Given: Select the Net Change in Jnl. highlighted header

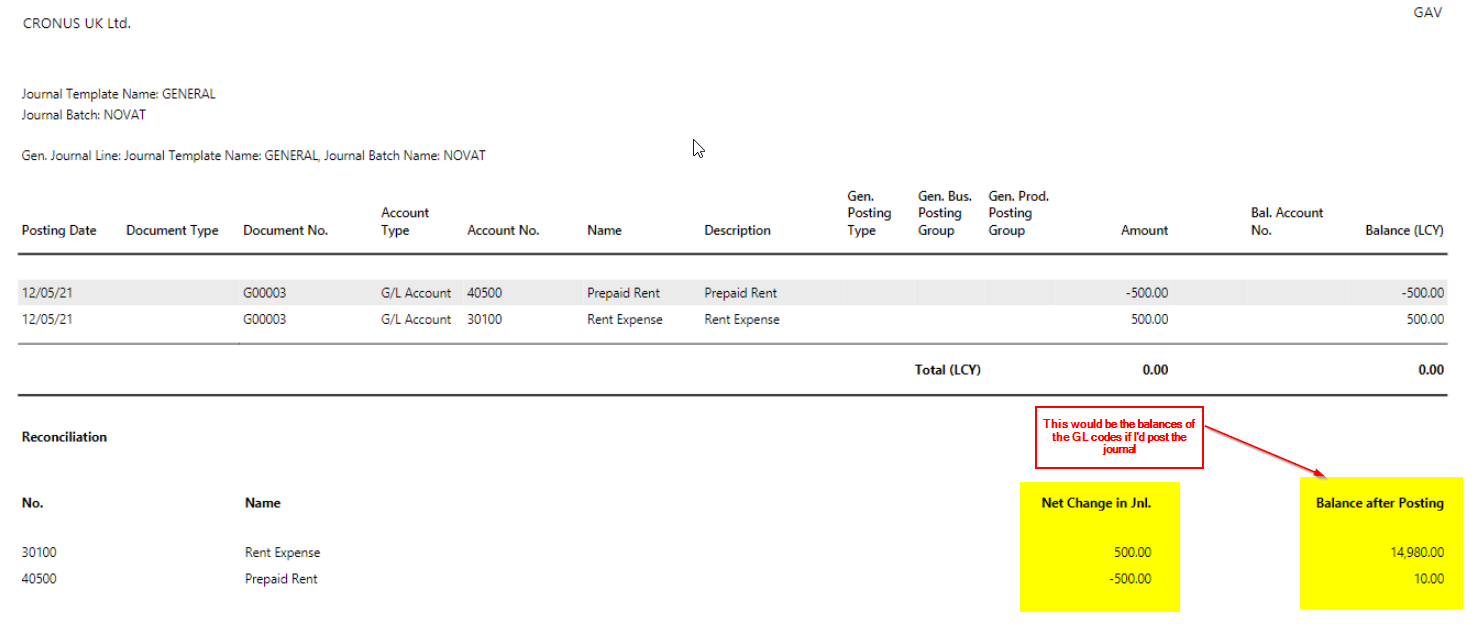Looking at the screenshot, I should click(1095, 502).
